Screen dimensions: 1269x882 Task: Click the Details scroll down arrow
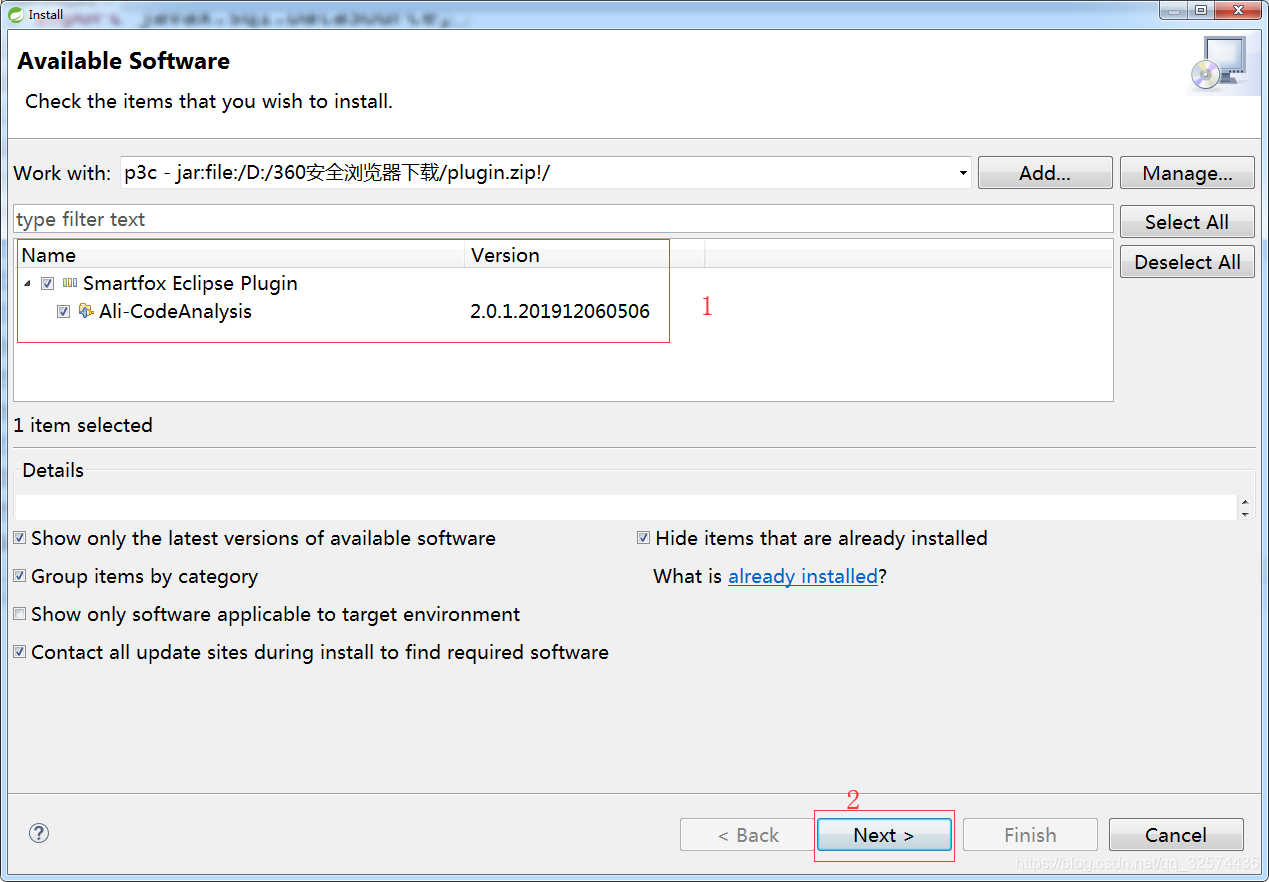pos(1244,514)
